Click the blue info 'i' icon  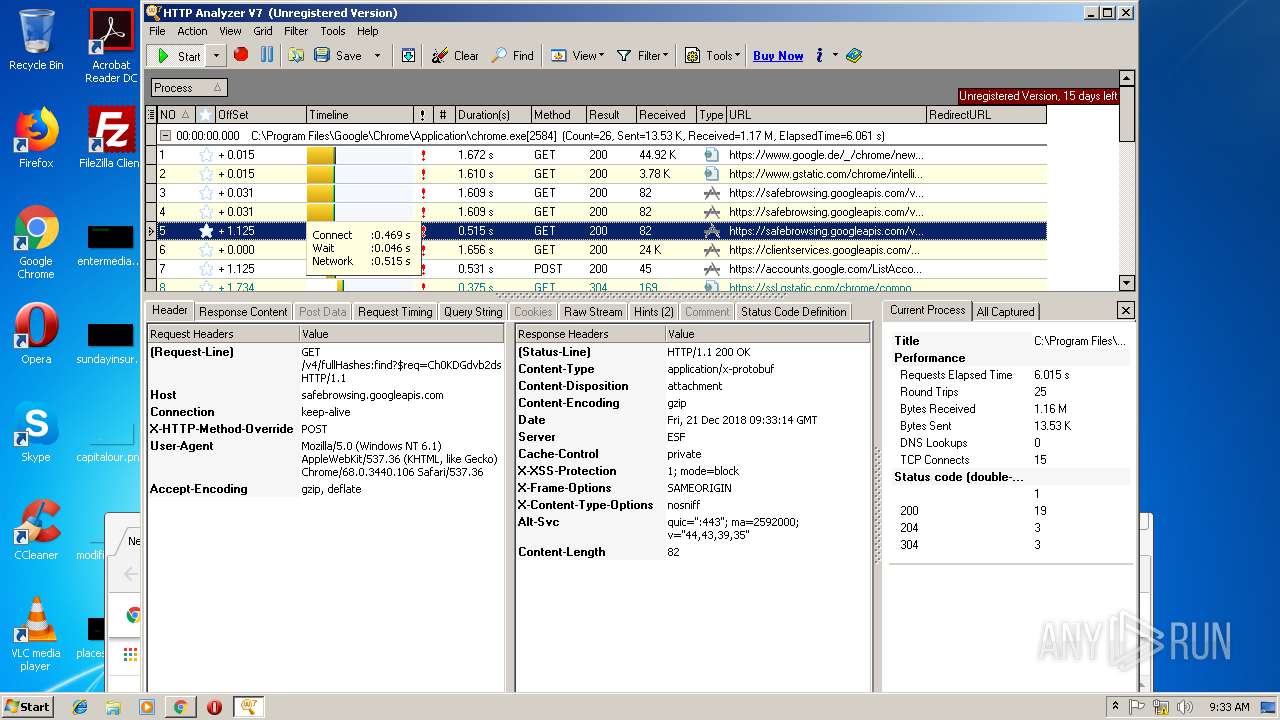tap(819, 55)
